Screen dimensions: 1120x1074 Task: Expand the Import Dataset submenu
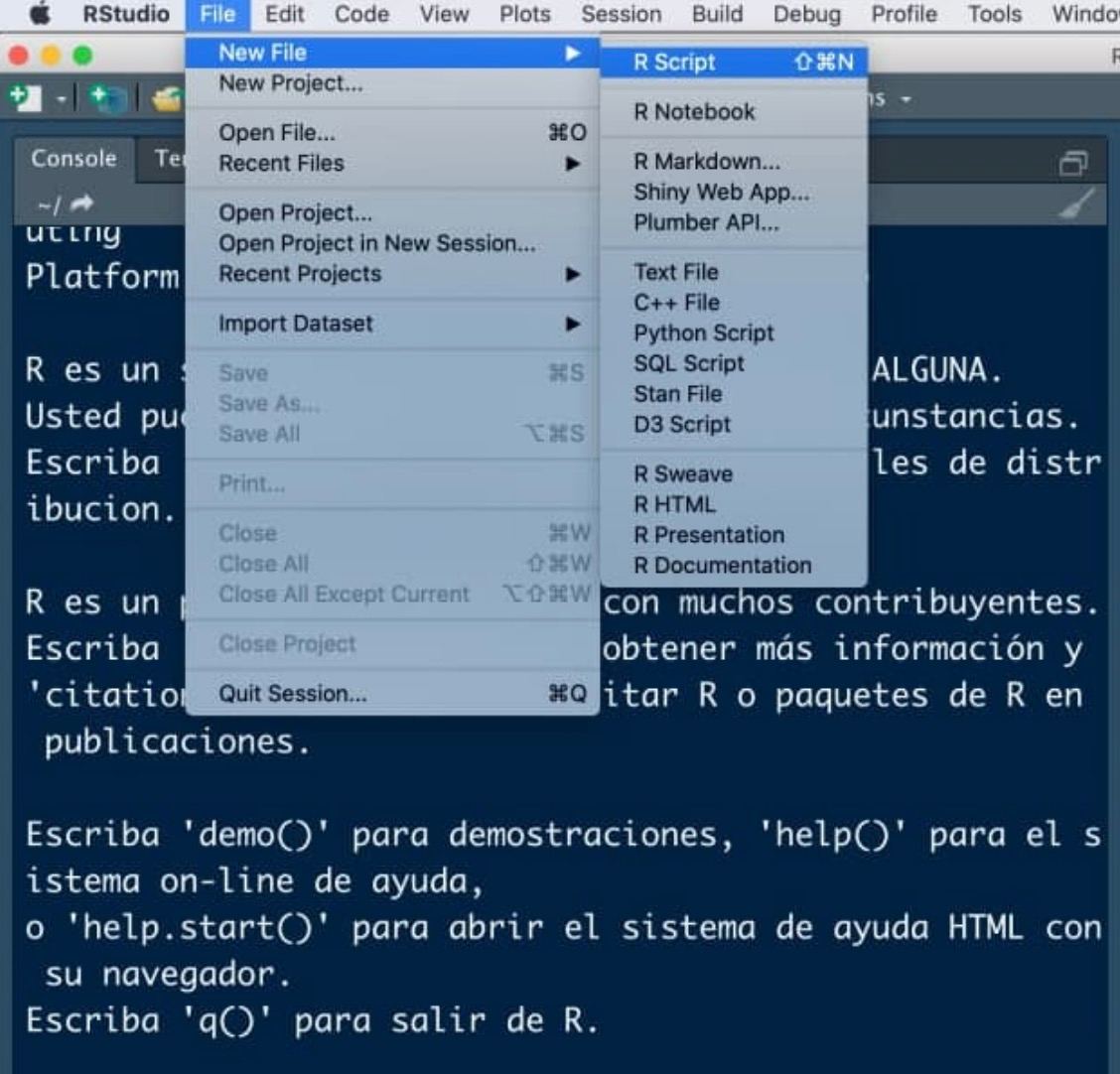pos(573,324)
